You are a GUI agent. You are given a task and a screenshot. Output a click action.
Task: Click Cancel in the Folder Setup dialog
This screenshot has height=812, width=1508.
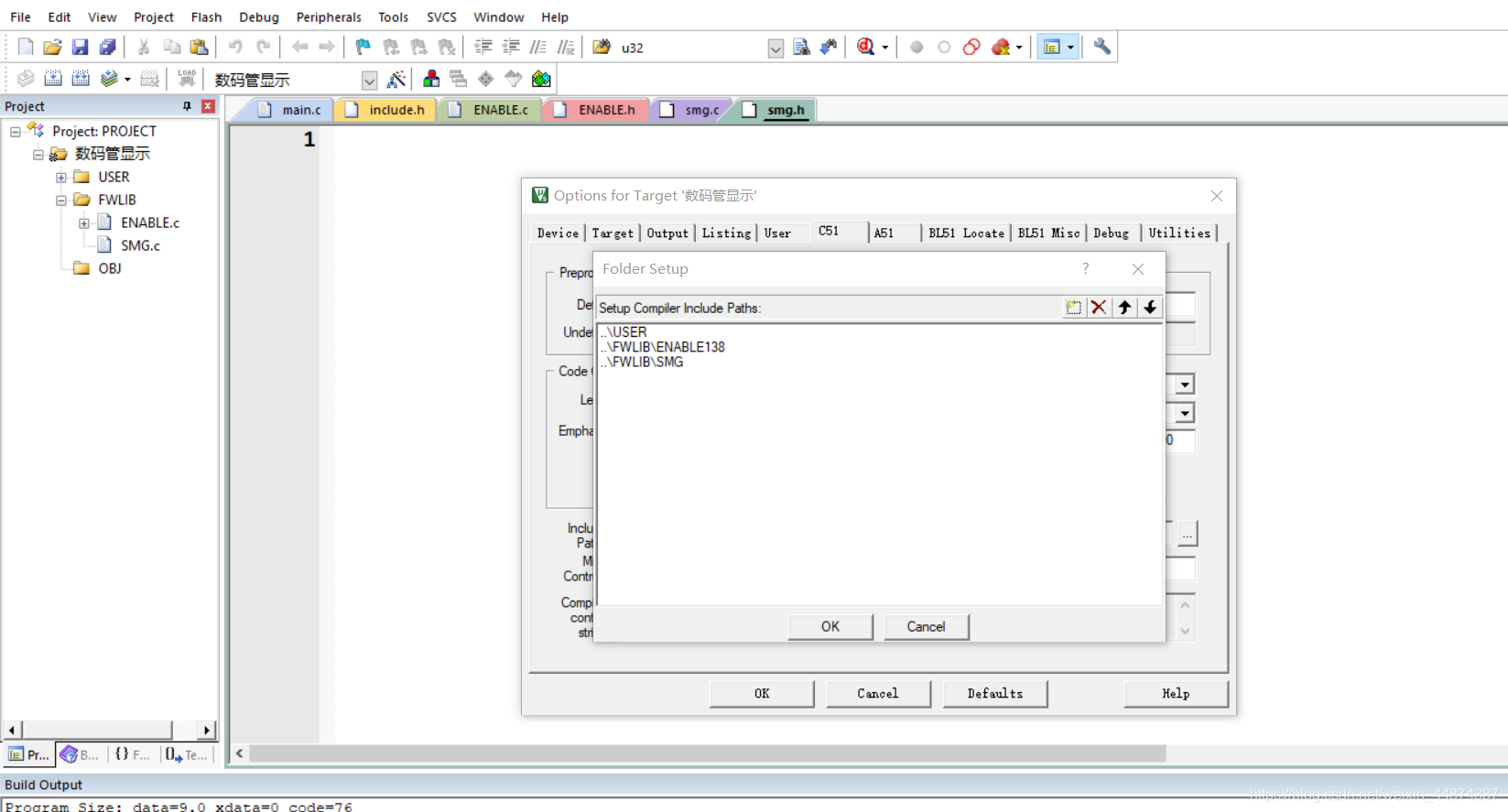click(x=926, y=626)
